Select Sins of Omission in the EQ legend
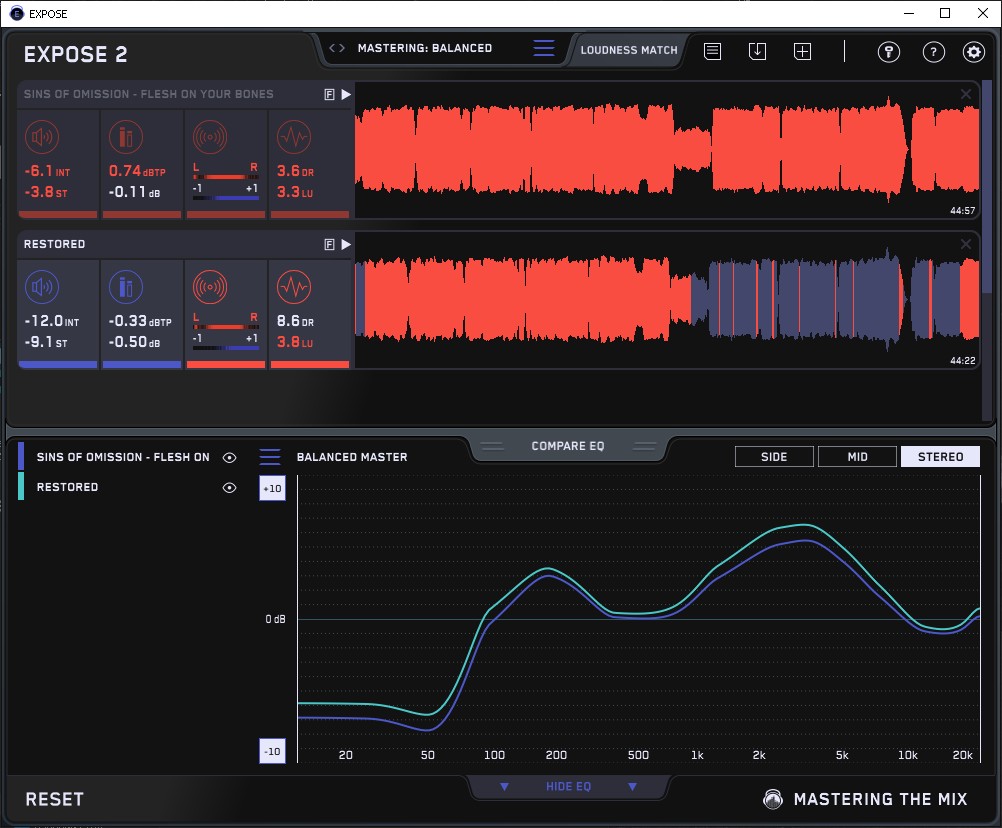 (x=123, y=457)
